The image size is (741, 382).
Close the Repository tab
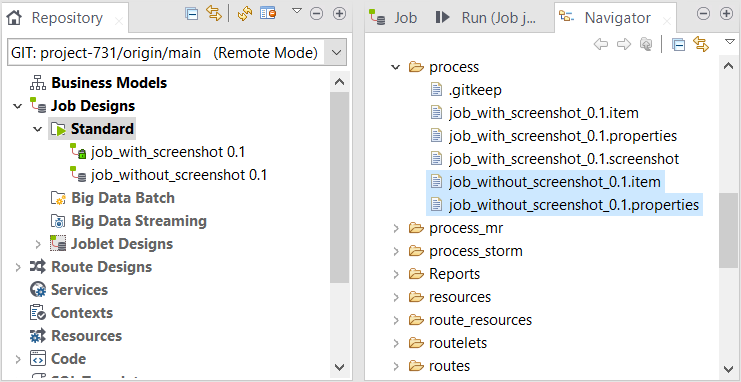click(119, 21)
